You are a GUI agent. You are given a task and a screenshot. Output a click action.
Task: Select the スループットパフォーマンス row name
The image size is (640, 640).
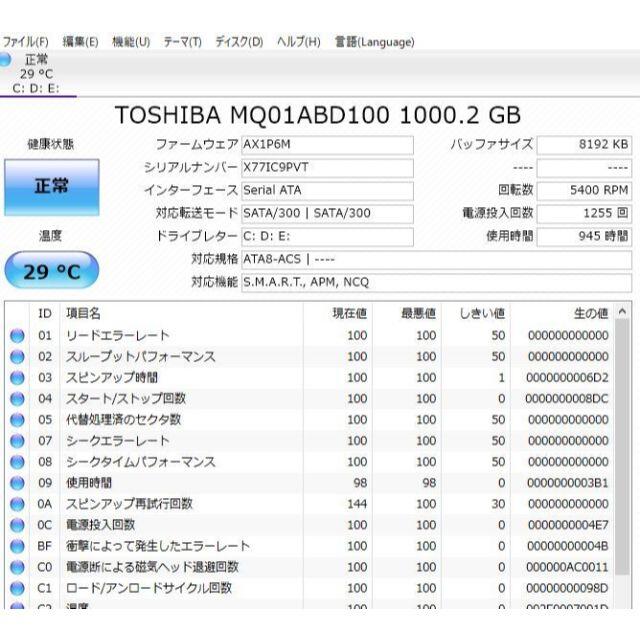[141, 357]
